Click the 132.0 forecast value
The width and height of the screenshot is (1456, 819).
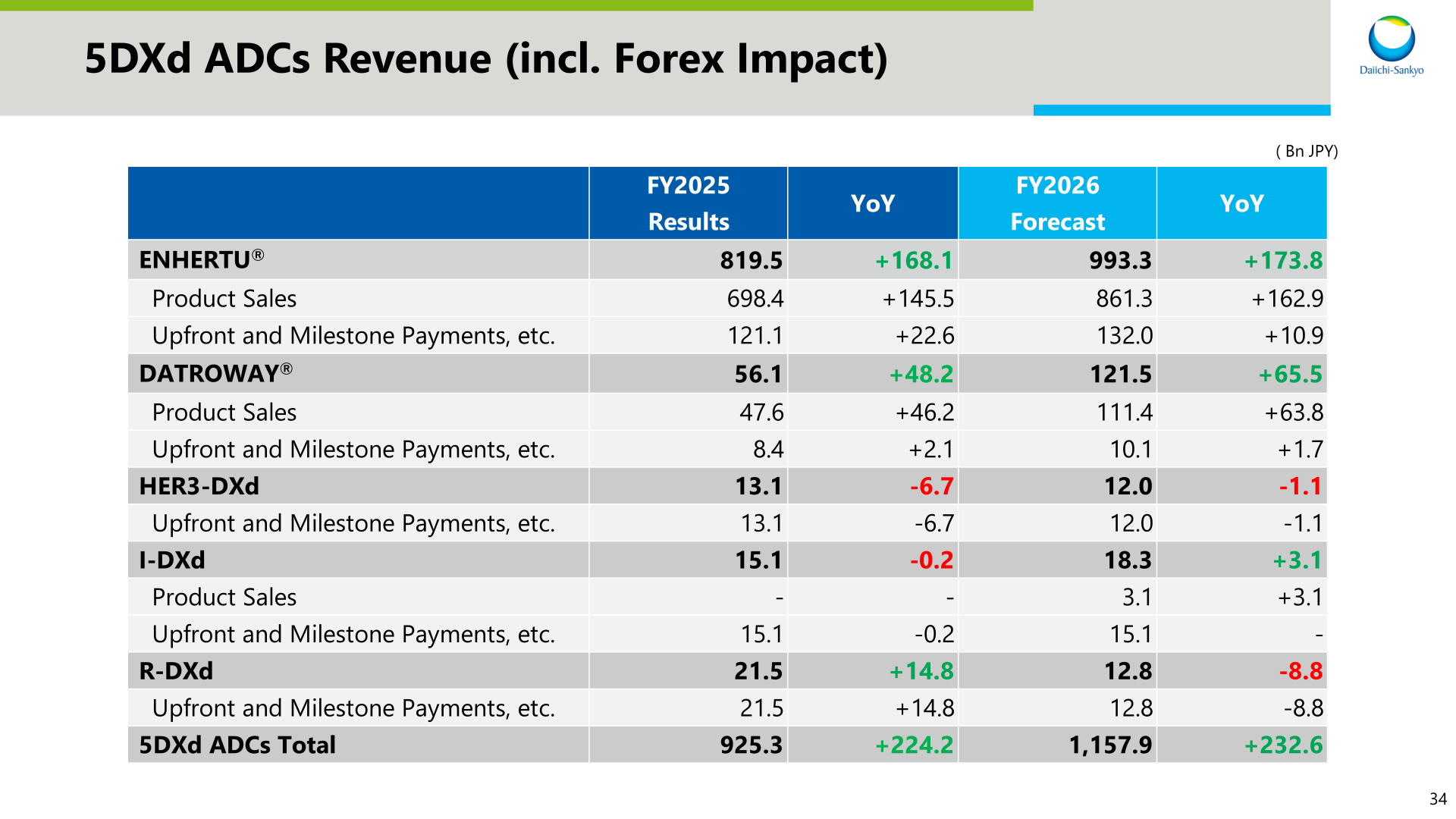1125,335
